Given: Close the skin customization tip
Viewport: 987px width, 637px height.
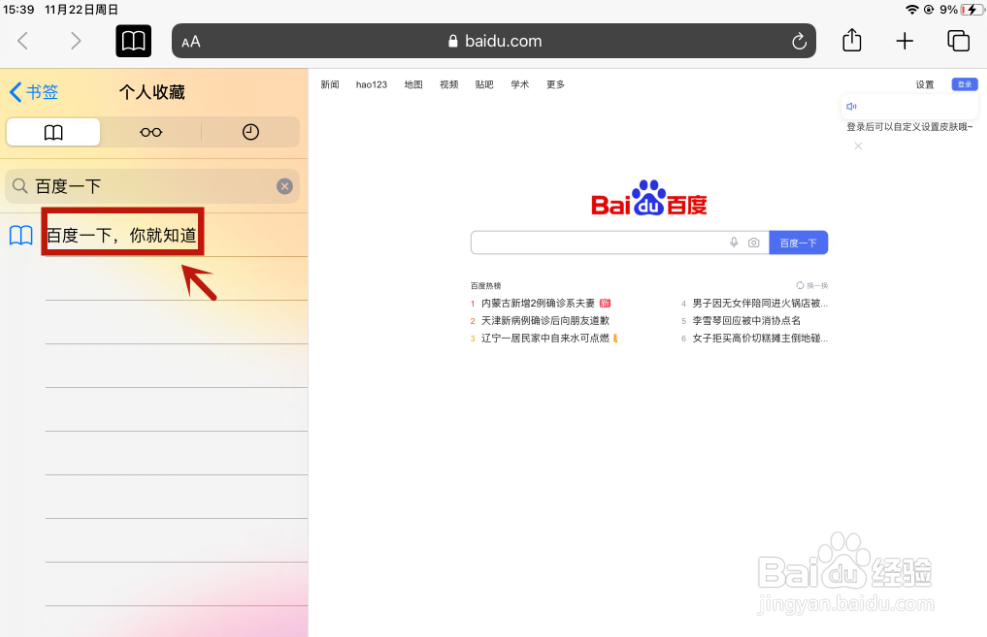Looking at the screenshot, I should [x=858, y=146].
